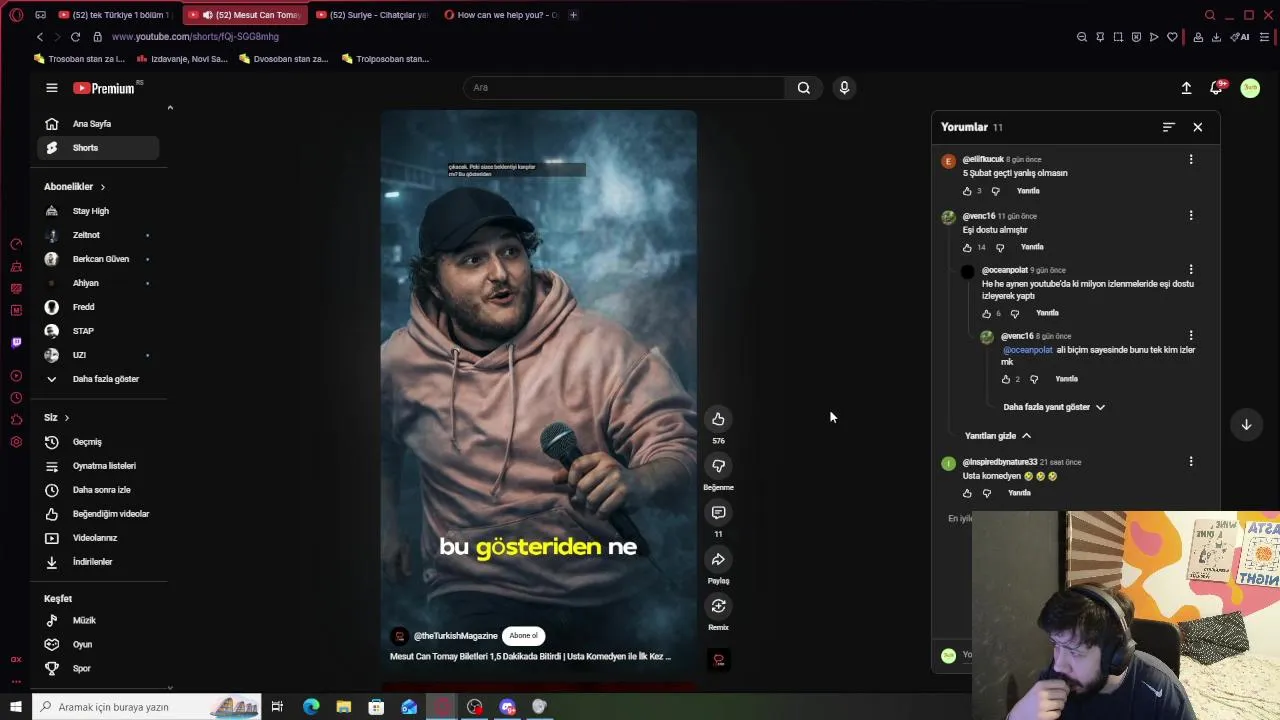
Task: Select Shorts in the sidebar
Action: tap(98, 148)
